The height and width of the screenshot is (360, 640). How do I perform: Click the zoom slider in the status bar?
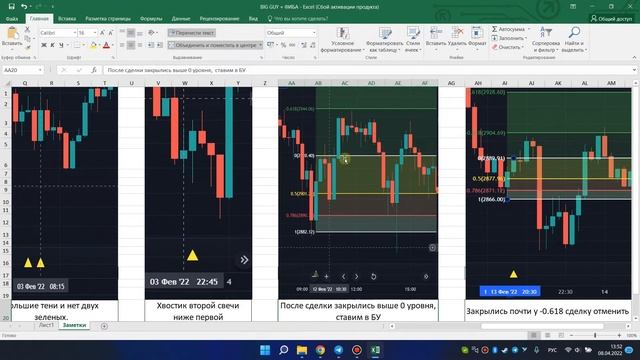pos(595,335)
